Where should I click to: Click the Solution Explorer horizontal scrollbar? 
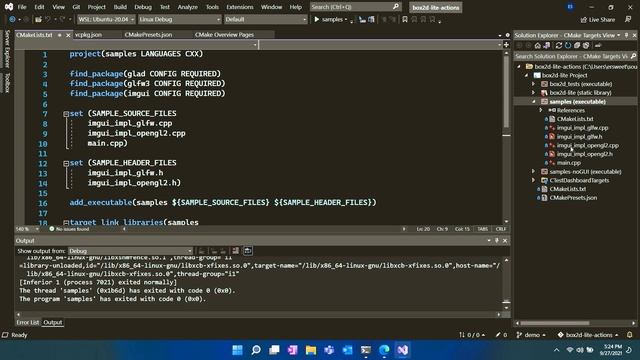(554, 323)
